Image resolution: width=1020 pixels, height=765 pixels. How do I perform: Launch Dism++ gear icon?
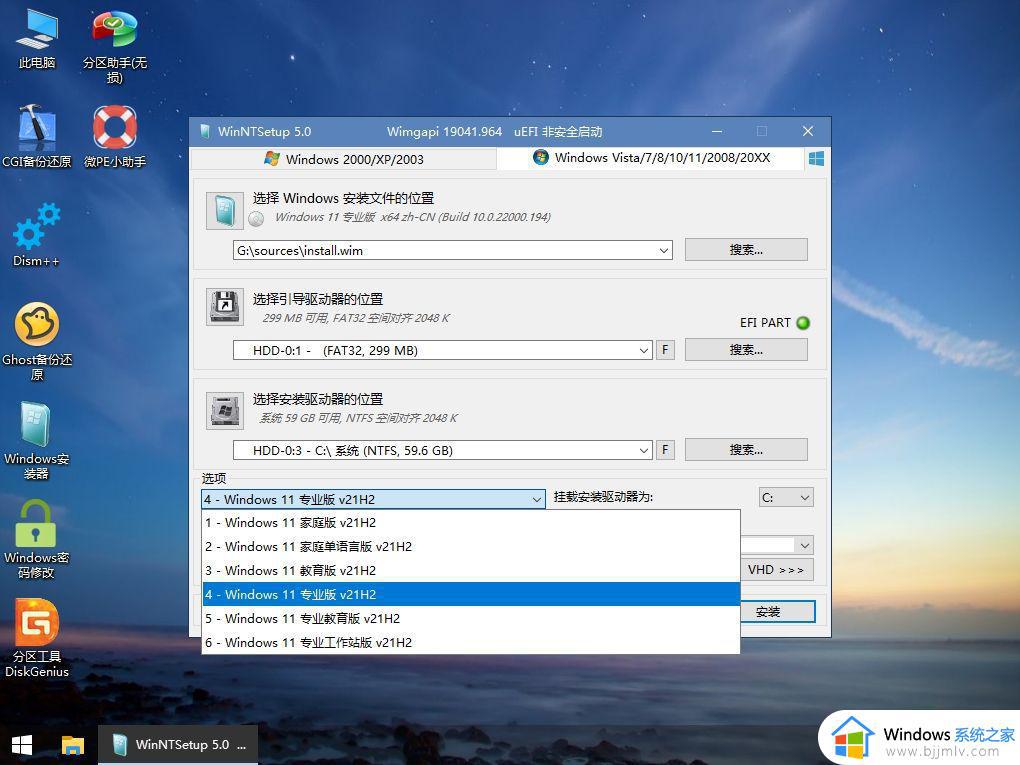pos(37,235)
